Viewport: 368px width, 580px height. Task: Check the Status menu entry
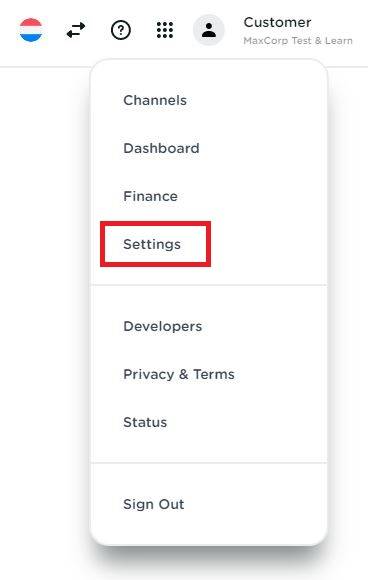click(x=145, y=422)
